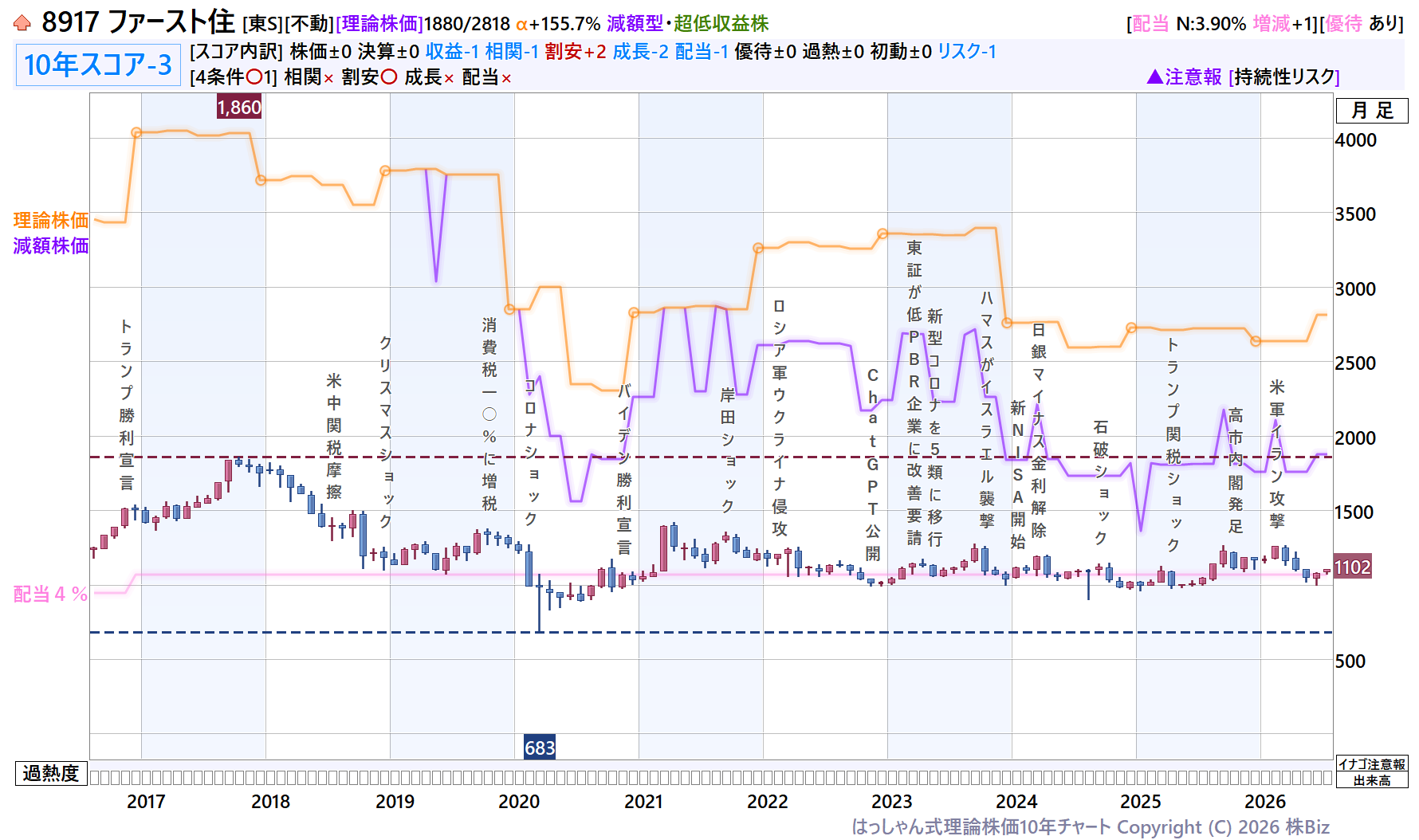Viewport: 1419px width, 840px height.
Task: Click the 1,860 high price marker
Action: pos(239,107)
